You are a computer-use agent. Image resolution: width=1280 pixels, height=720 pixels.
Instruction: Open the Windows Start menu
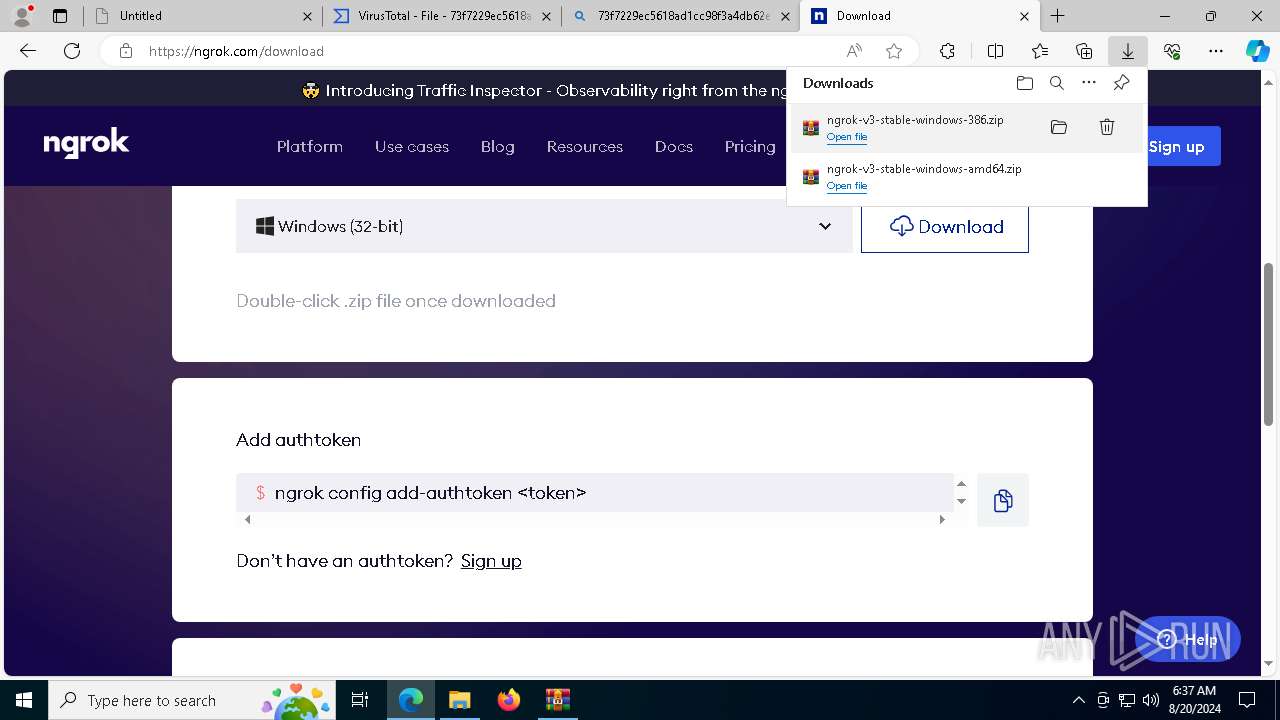coord(24,700)
